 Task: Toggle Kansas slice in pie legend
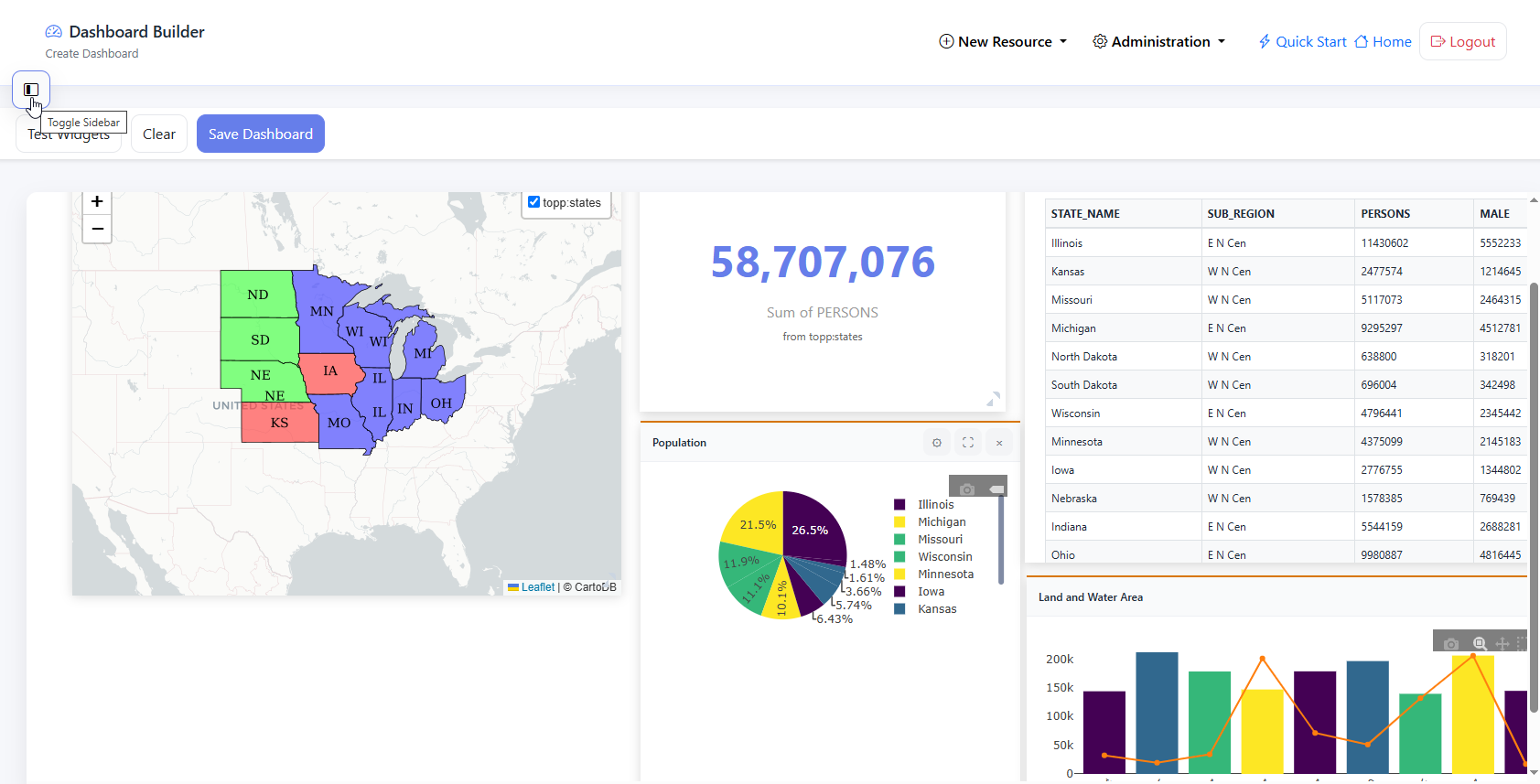click(x=937, y=609)
